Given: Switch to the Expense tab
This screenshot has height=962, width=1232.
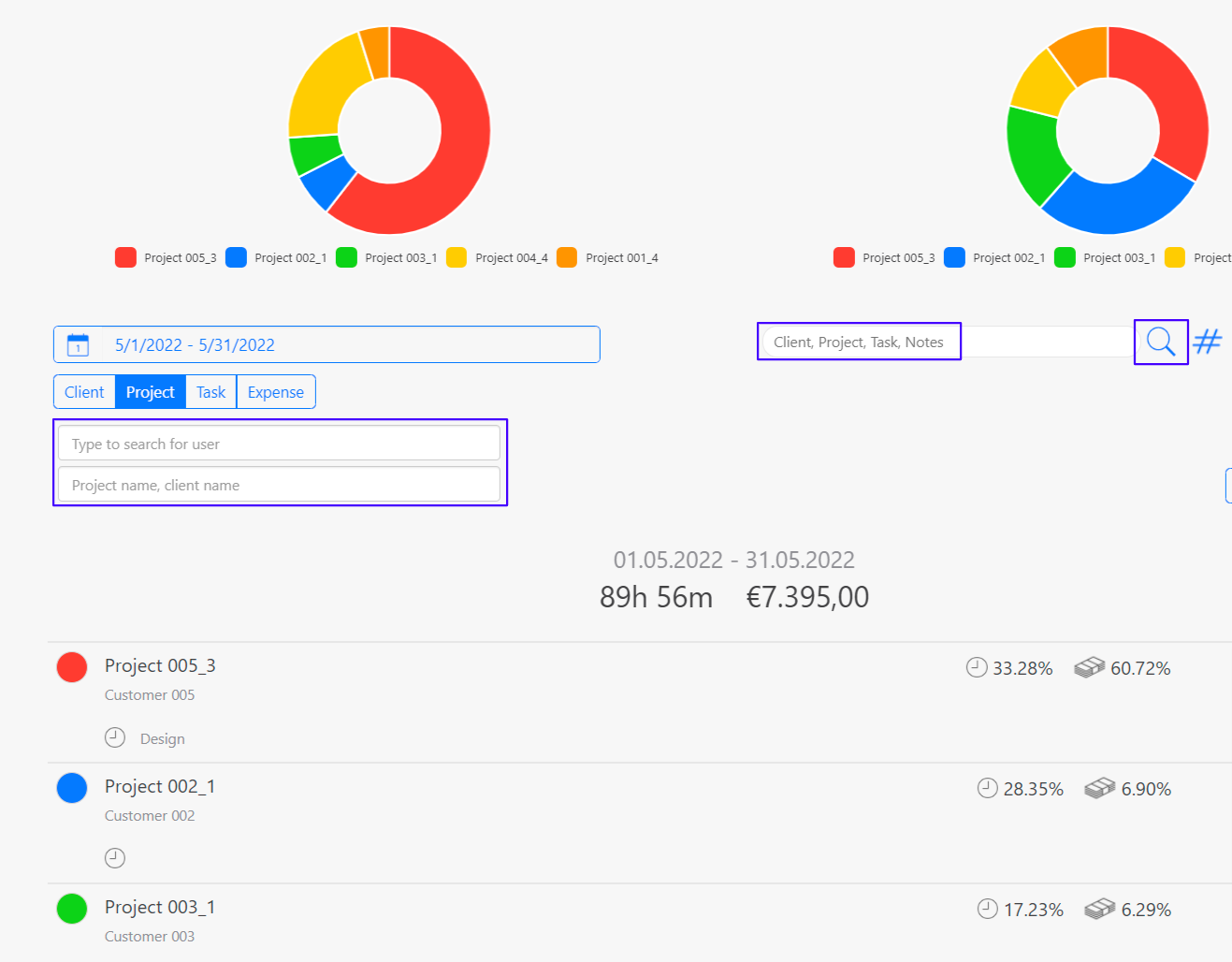Looking at the screenshot, I should tap(275, 392).
